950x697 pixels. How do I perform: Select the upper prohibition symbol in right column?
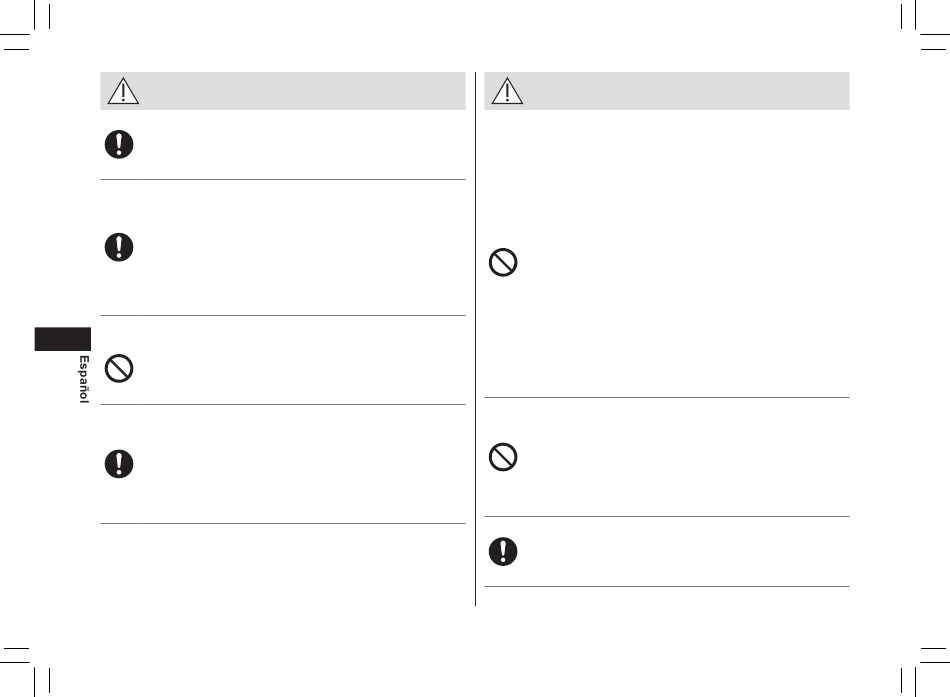pos(503,262)
